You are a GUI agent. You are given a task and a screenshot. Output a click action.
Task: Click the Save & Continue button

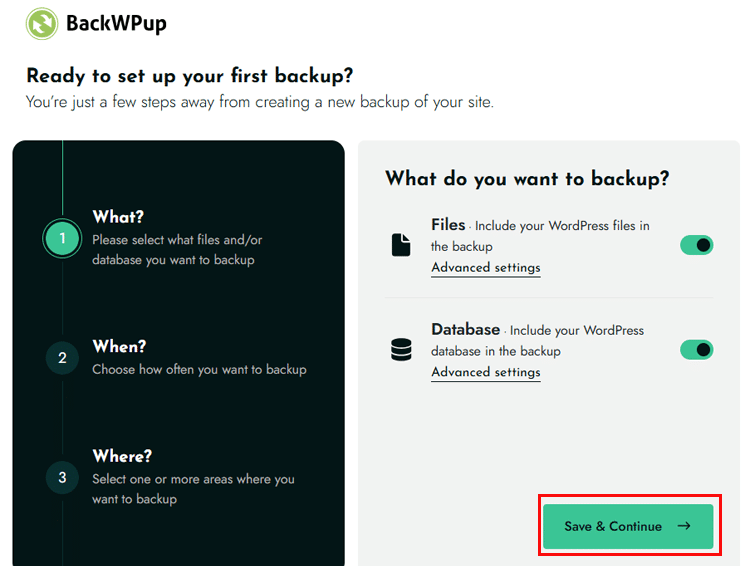pyautogui.click(x=628, y=526)
